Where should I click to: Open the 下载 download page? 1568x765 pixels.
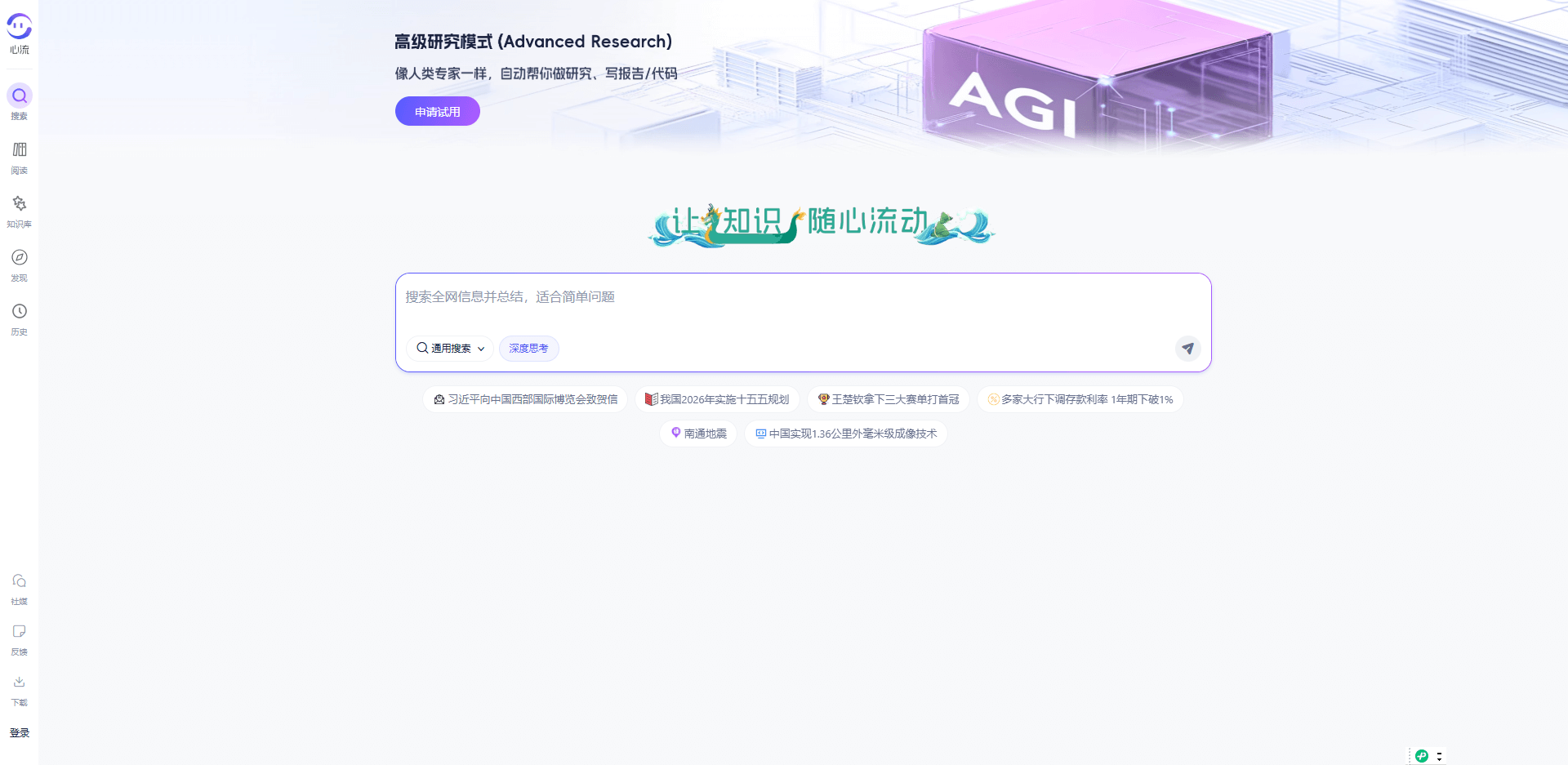coord(20,688)
